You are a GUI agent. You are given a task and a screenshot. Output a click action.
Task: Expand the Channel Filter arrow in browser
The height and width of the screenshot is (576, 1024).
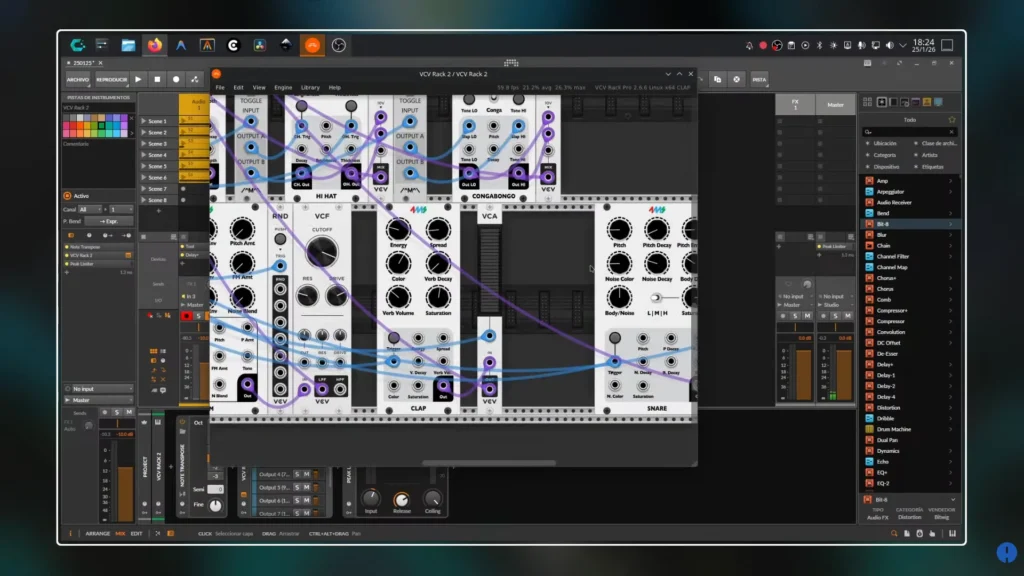coord(950,257)
